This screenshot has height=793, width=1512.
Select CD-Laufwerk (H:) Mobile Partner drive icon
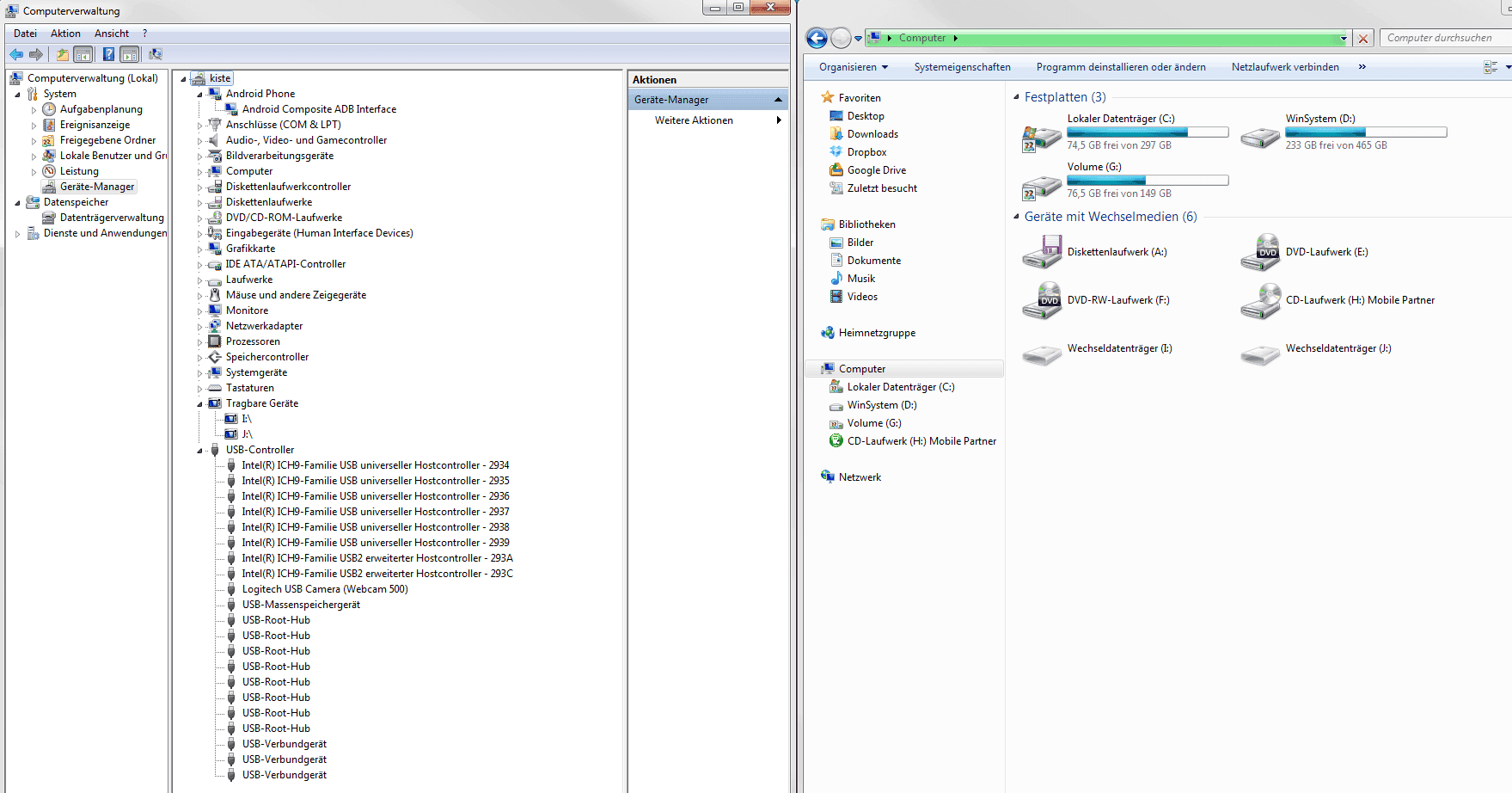pos(1260,302)
